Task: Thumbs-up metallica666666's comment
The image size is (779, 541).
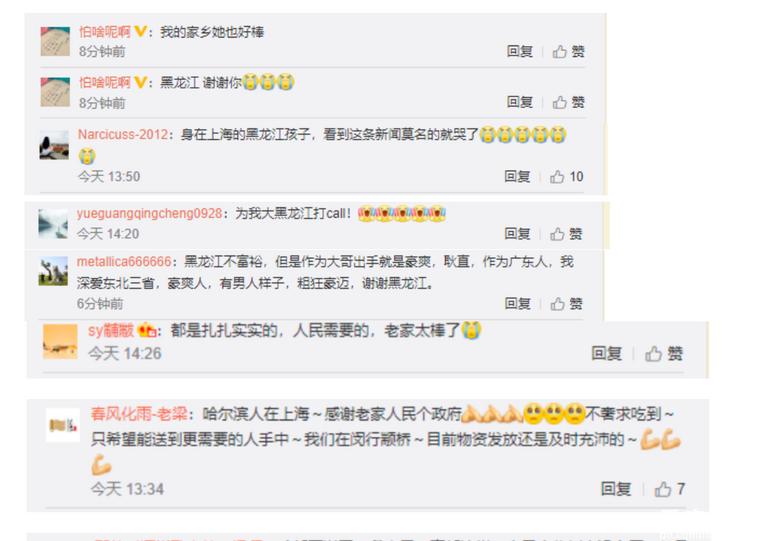Action: (566, 304)
